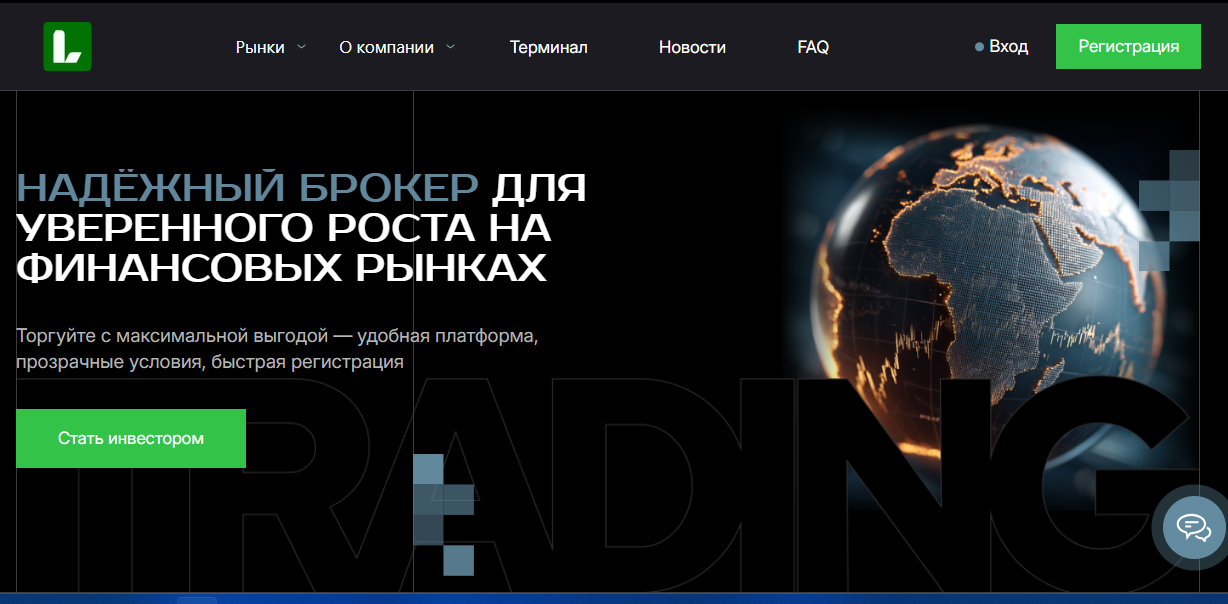Screen dimensions: 1228x604
Task: Open the live chat bubble widget
Action: coord(1193,526)
